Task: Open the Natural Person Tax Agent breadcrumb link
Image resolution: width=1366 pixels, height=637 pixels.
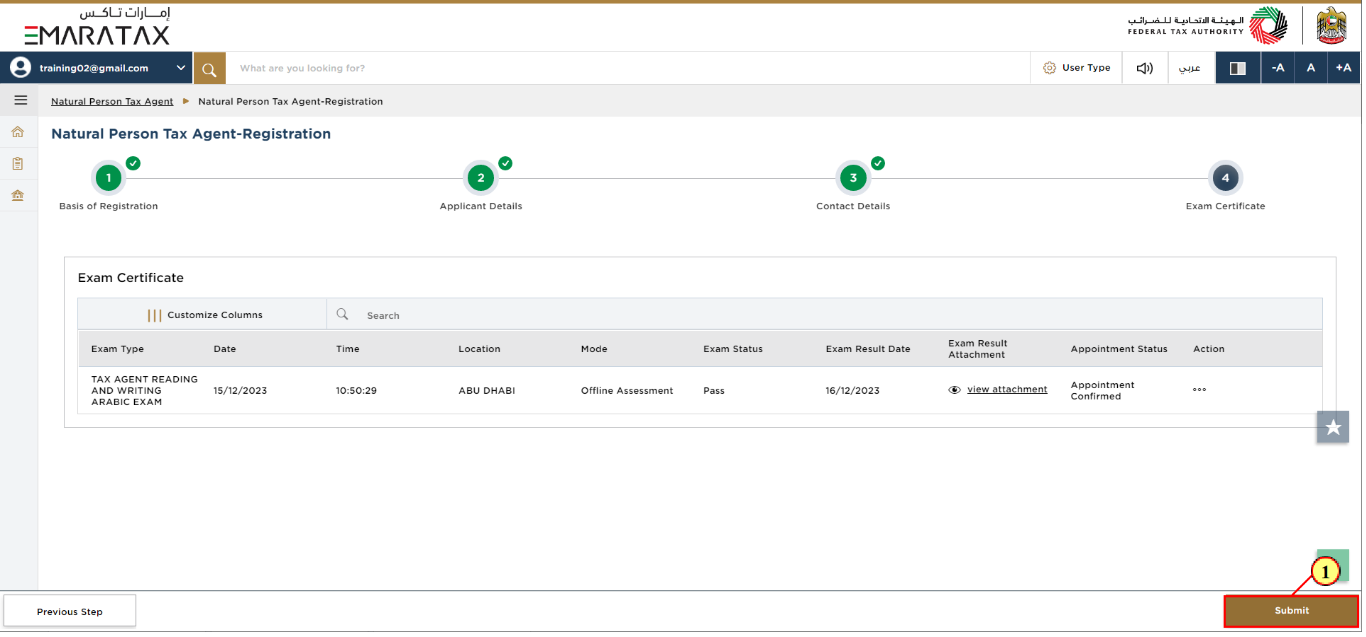Action: point(112,101)
